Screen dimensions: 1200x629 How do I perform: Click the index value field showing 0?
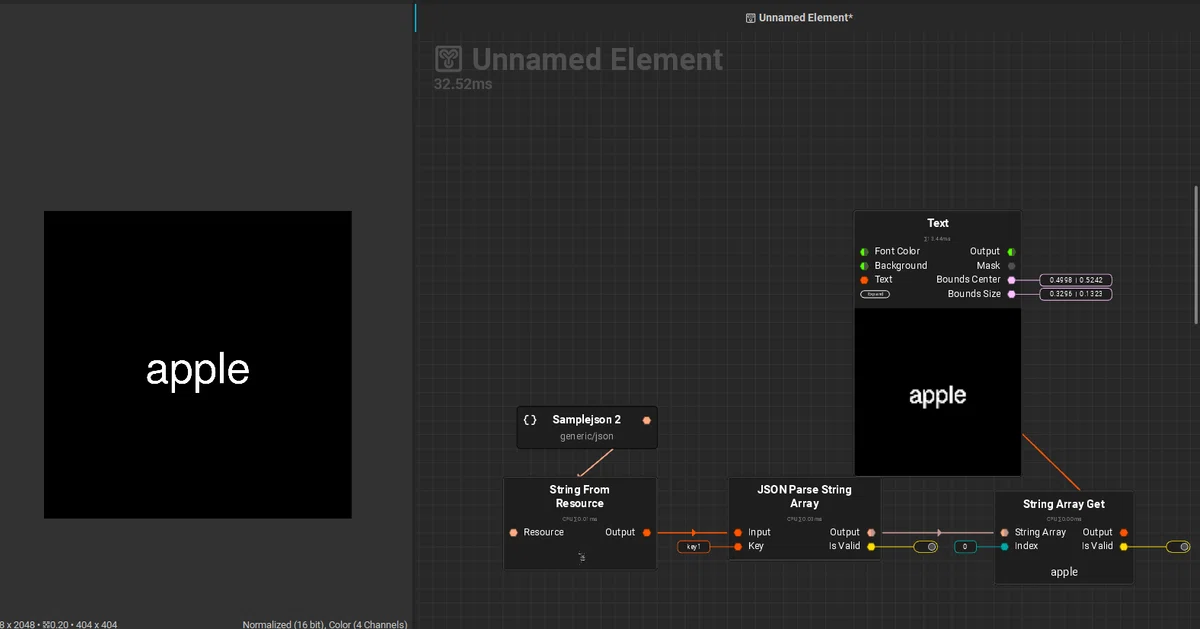click(x=965, y=547)
